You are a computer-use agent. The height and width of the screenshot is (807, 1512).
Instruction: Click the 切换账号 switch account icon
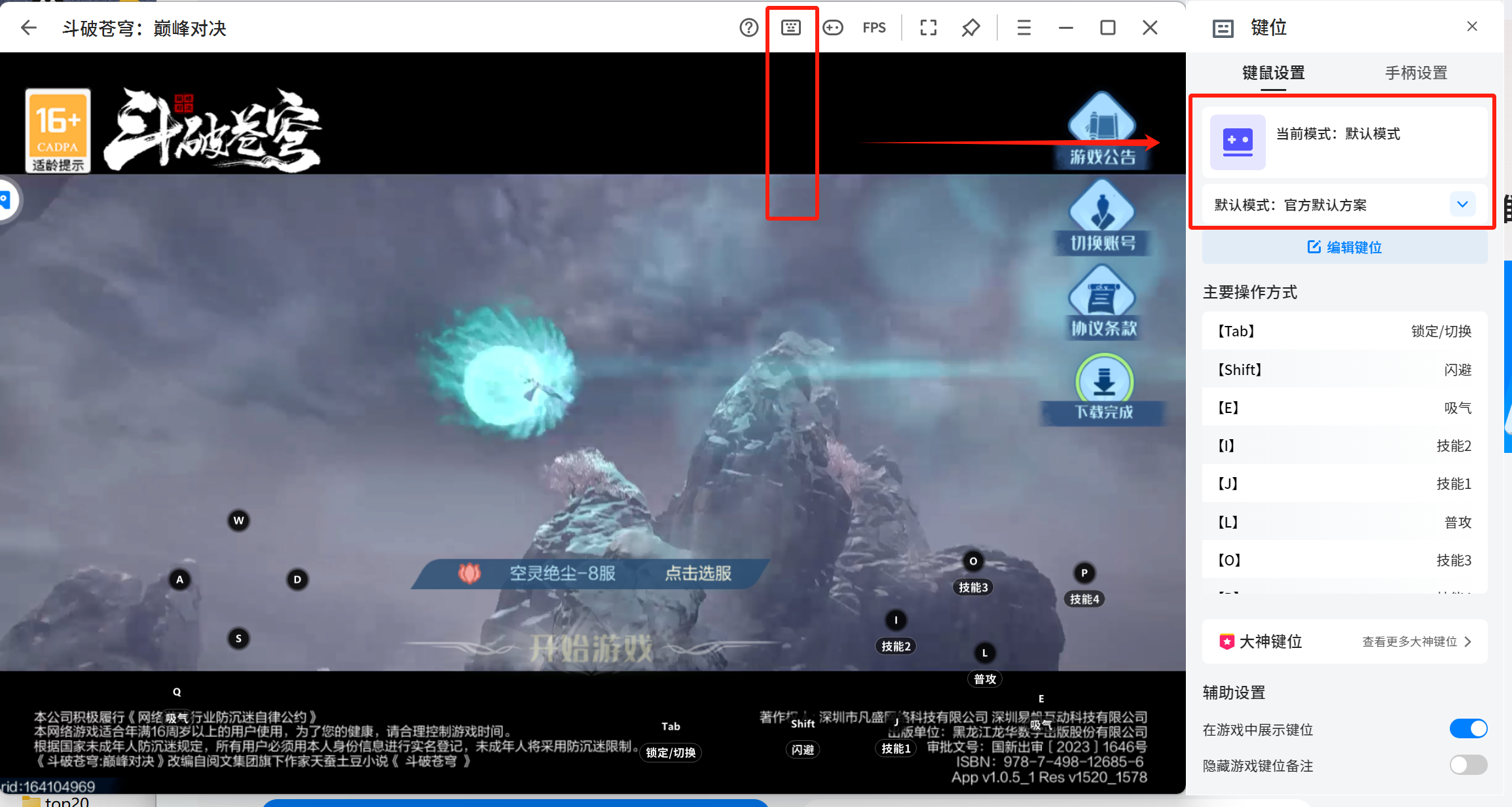(1103, 217)
